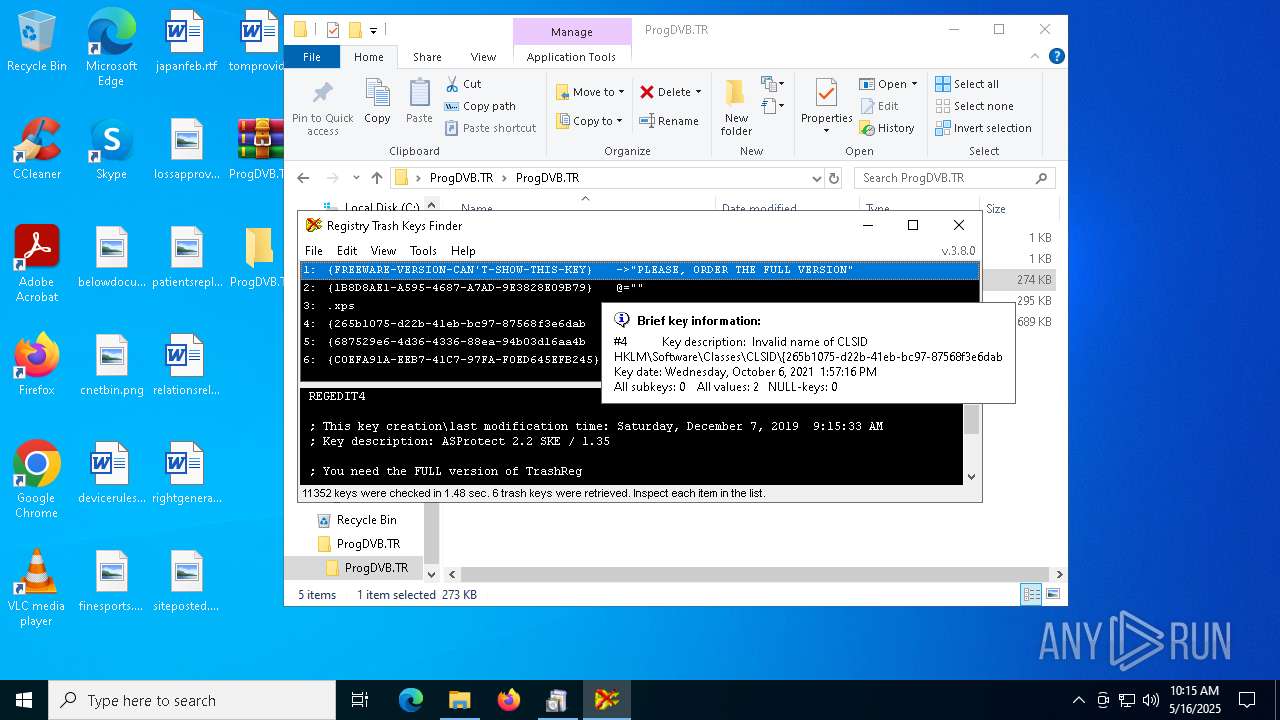This screenshot has height=720, width=1280.
Task: Select Recycle Bin in navigation tree
Action: [357, 520]
